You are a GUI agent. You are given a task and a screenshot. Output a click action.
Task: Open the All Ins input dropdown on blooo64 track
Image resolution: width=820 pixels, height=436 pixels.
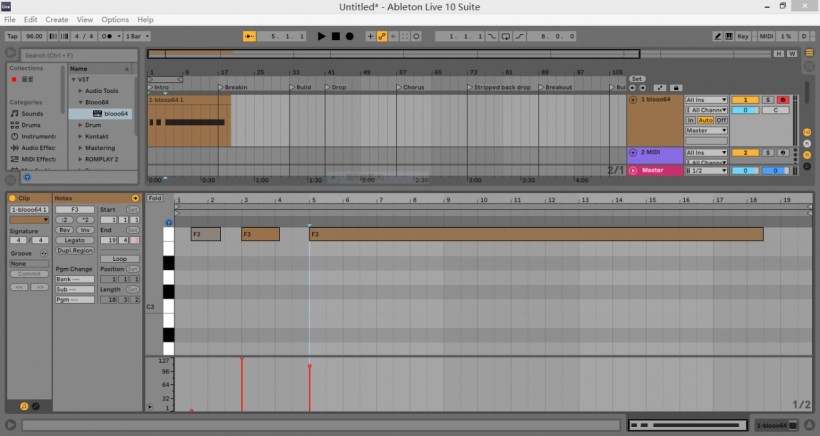[706, 100]
